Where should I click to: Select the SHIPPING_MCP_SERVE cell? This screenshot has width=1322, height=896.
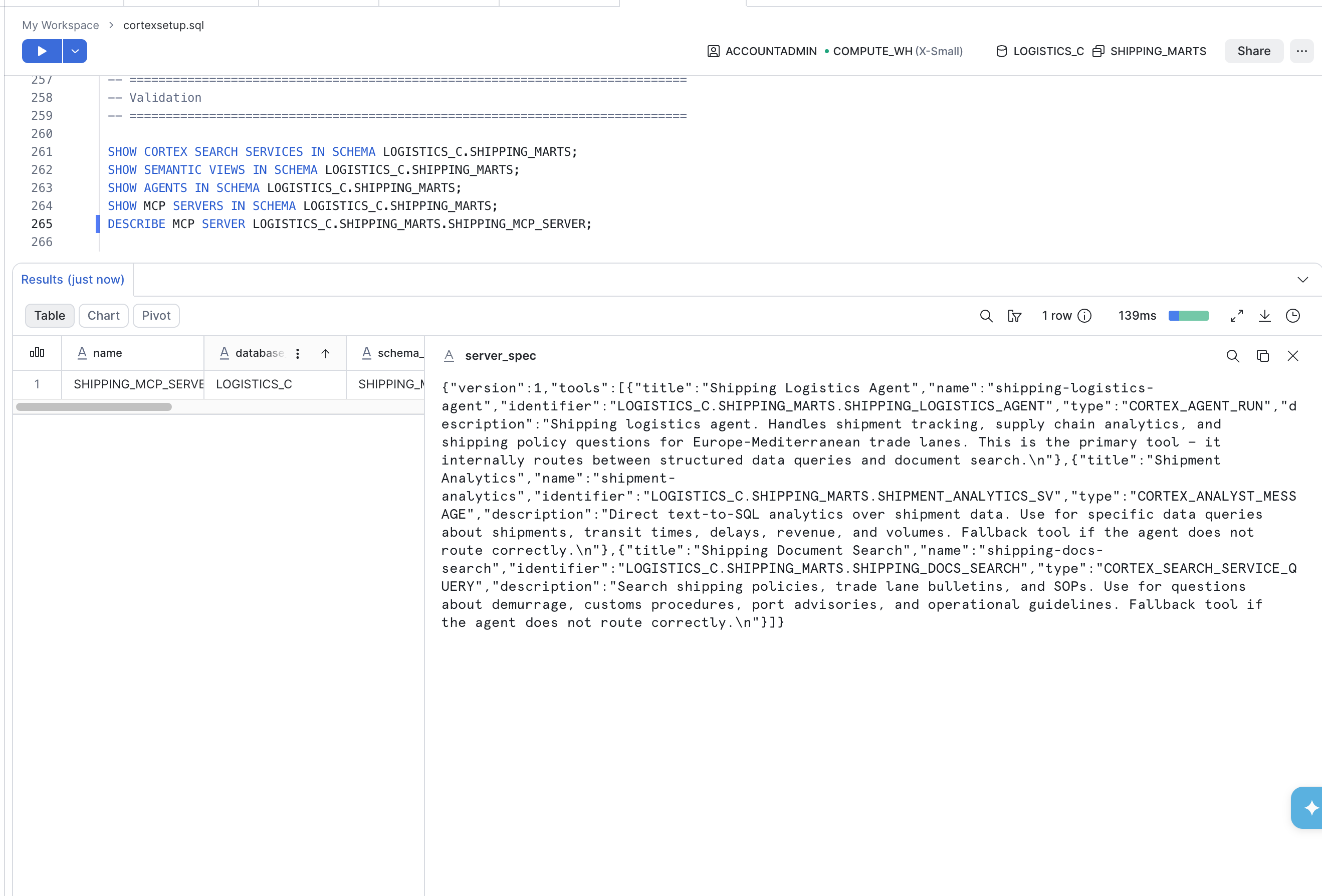coord(132,384)
